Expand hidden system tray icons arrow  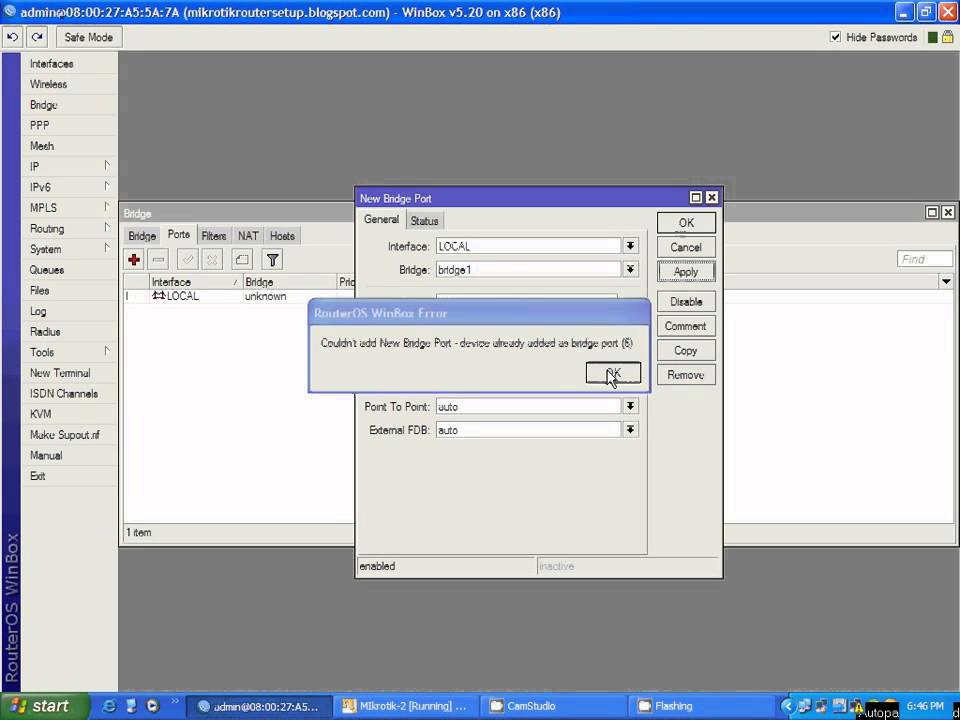(787, 706)
